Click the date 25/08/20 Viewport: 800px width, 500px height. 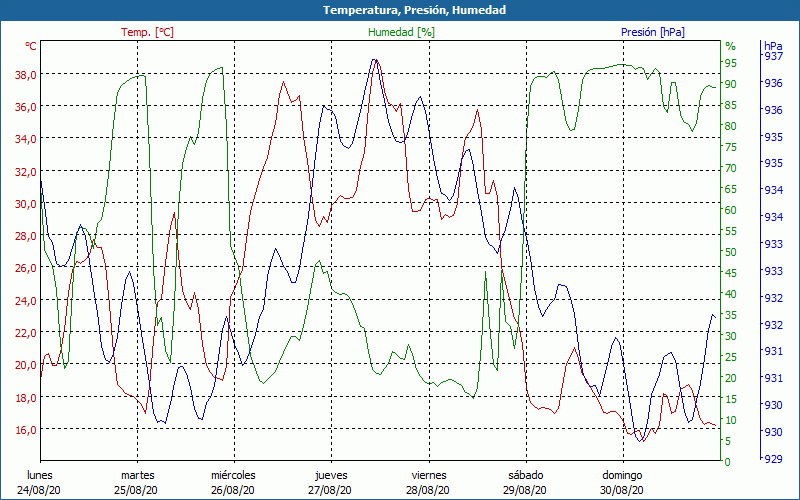136,490
